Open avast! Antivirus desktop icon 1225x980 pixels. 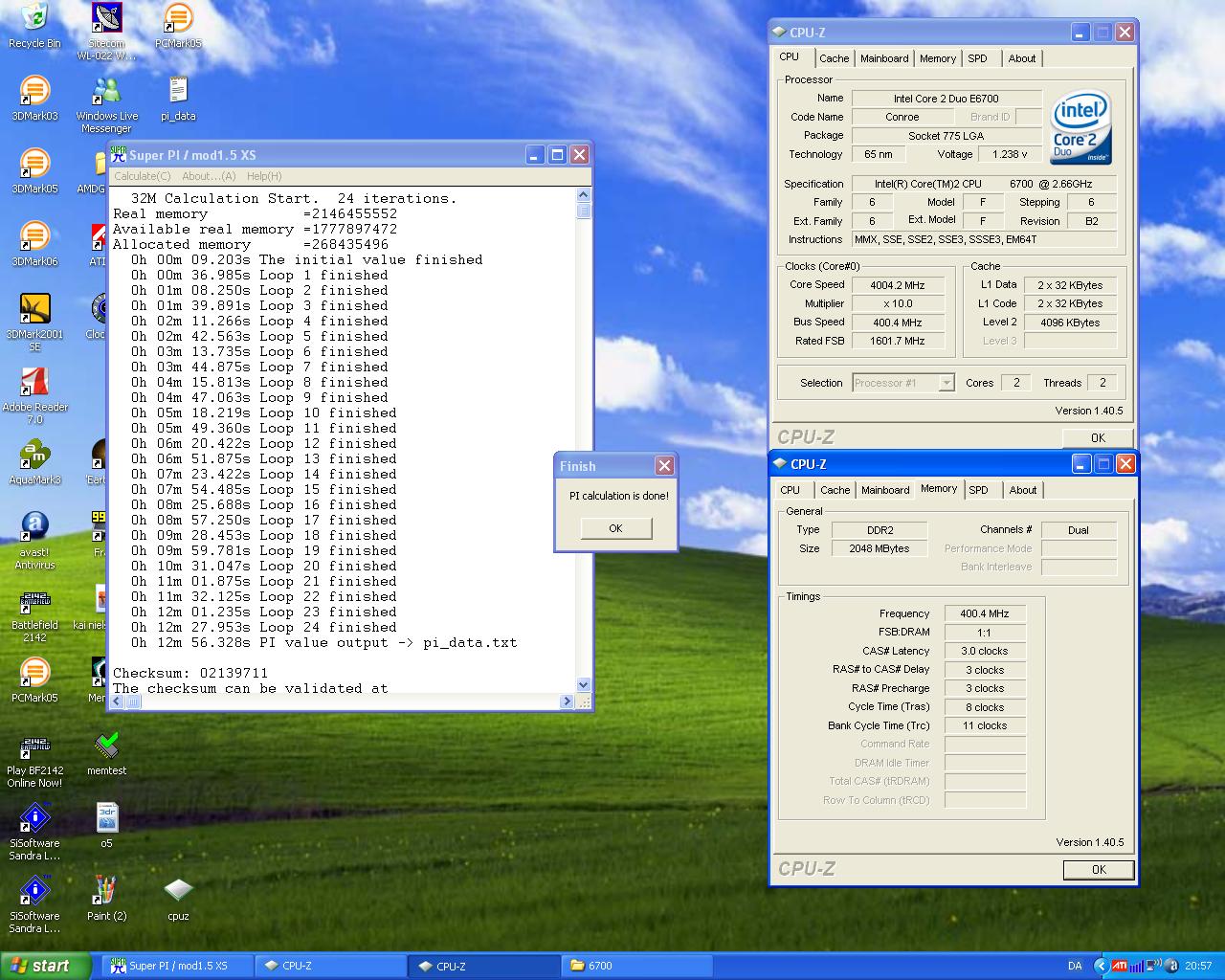pyautogui.click(x=34, y=541)
